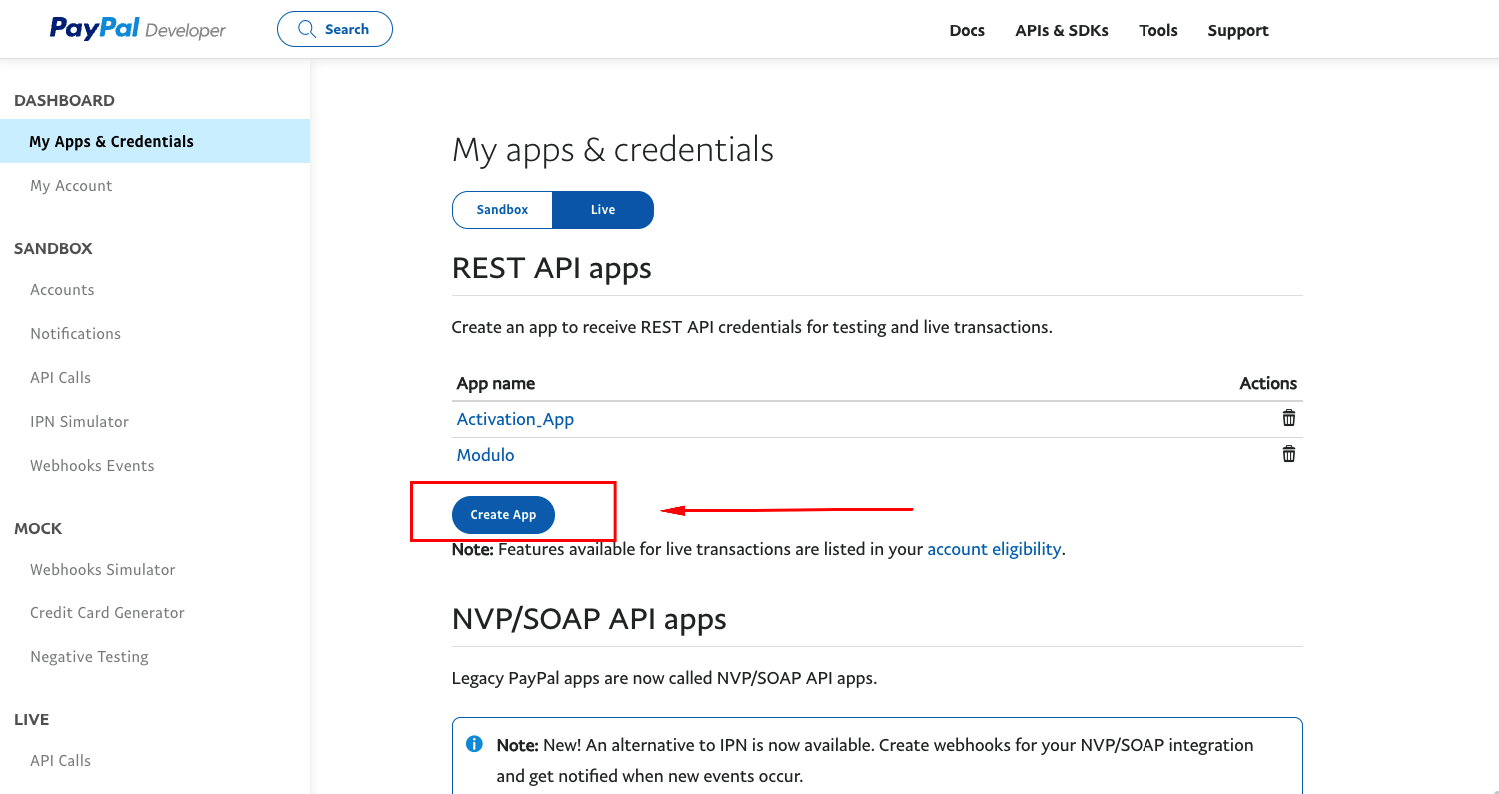1499x794 pixels.
Task: Open the Activation_App app link
Action: click(x=515, y=419)
